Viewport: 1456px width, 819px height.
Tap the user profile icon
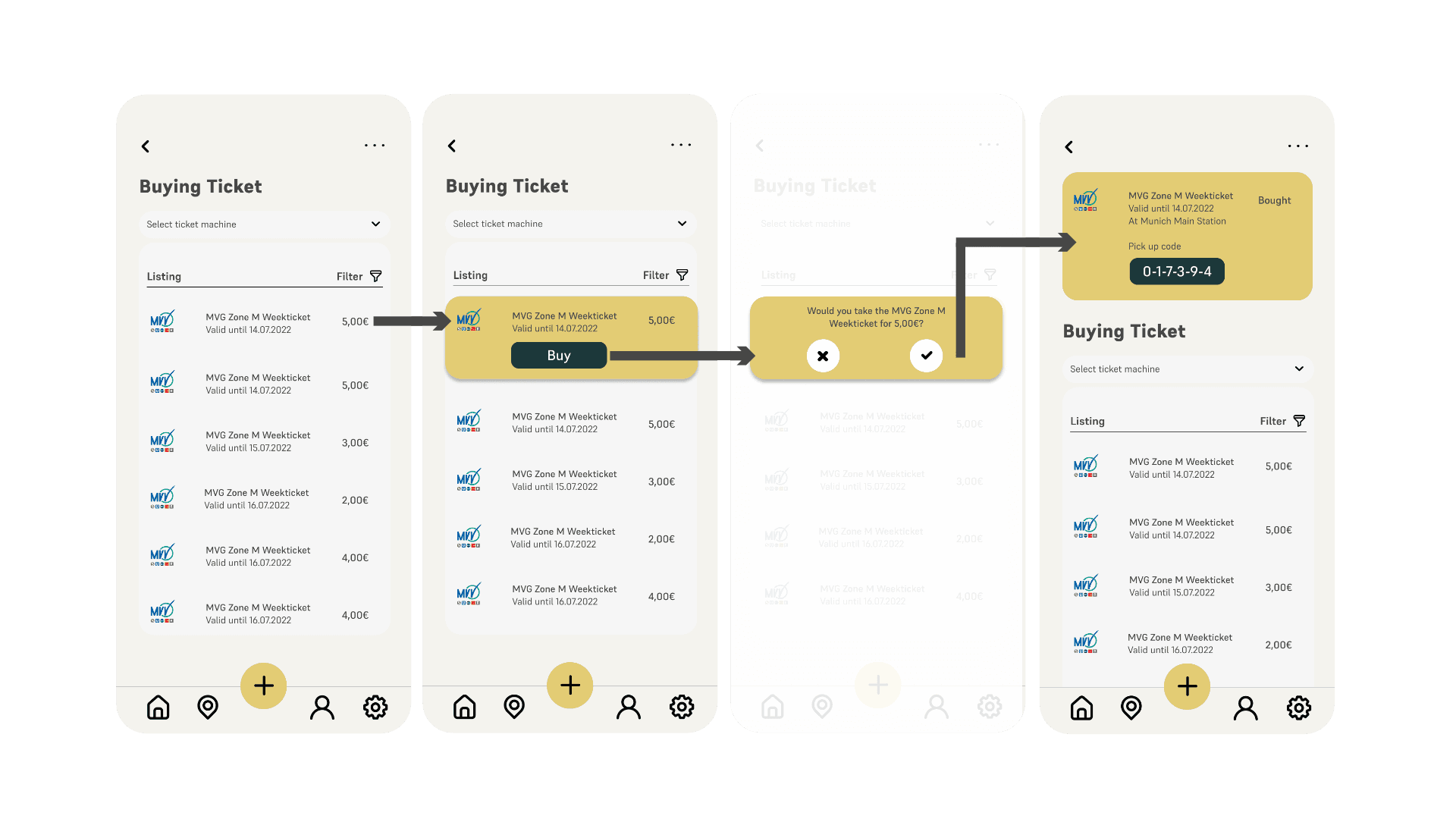coord(322,706)
